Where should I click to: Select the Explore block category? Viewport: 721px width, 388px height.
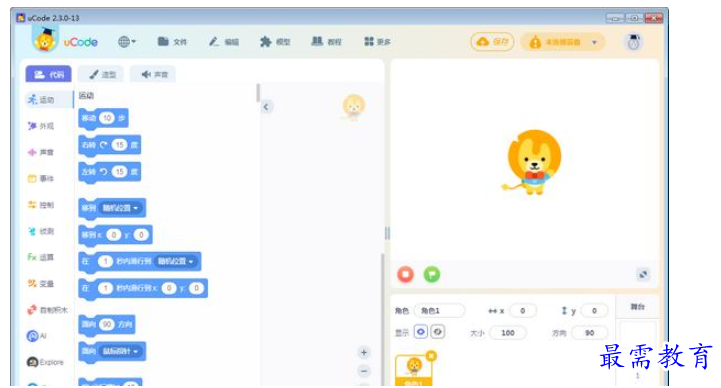45,362
